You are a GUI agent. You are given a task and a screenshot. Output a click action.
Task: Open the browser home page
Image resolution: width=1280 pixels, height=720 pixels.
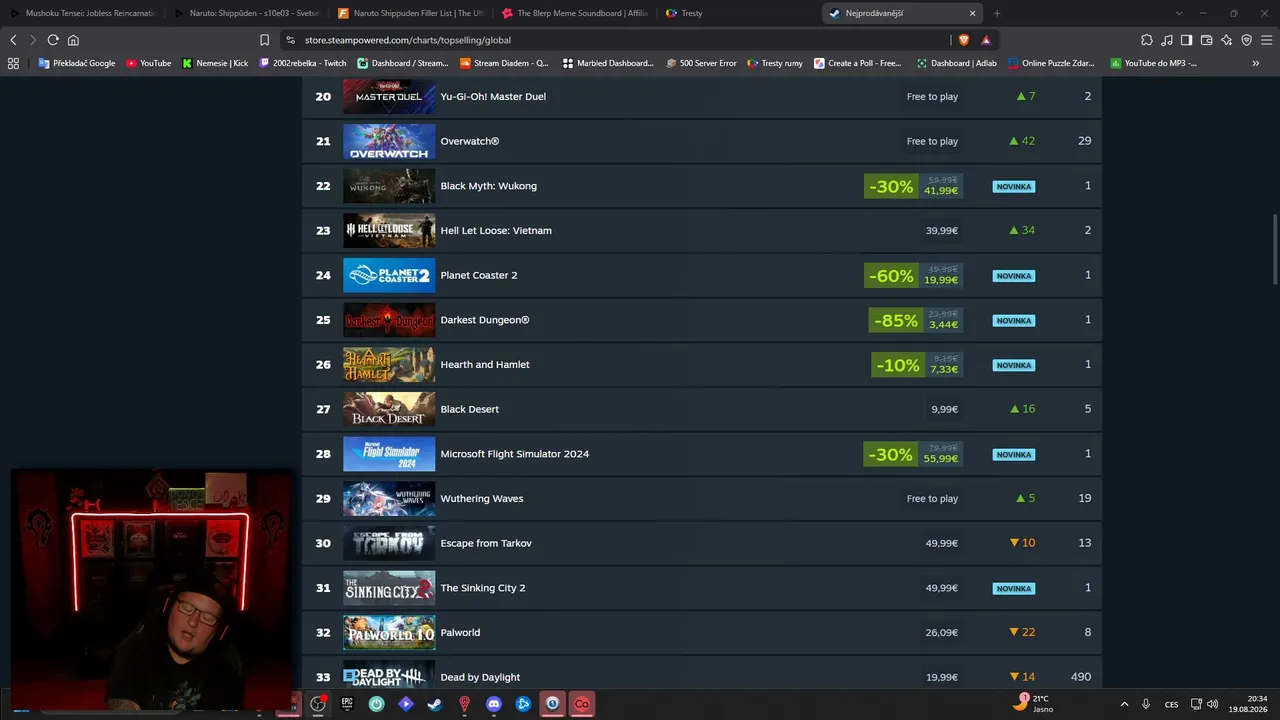pos(73,40)
